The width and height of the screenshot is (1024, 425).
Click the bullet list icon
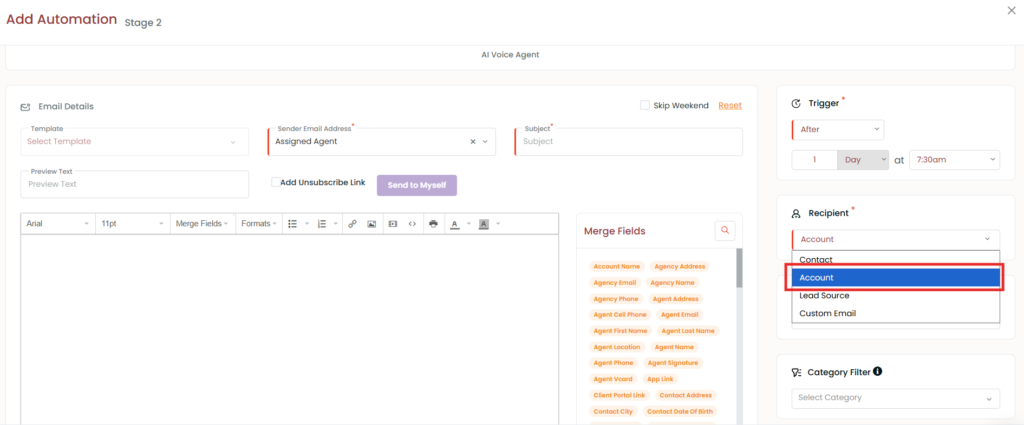click(293, 223)
